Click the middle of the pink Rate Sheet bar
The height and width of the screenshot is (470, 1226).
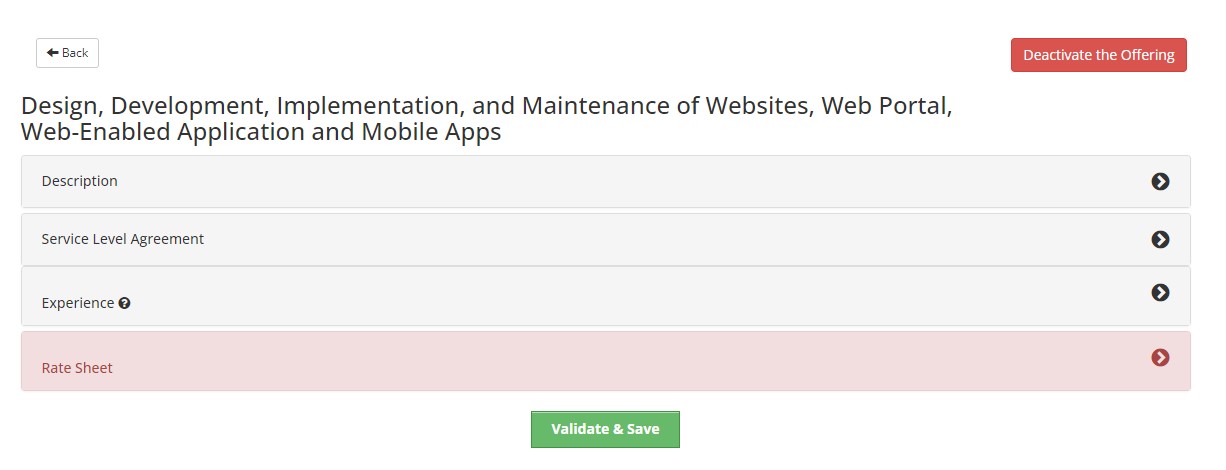pyautogui.click(x=605, y=361)
